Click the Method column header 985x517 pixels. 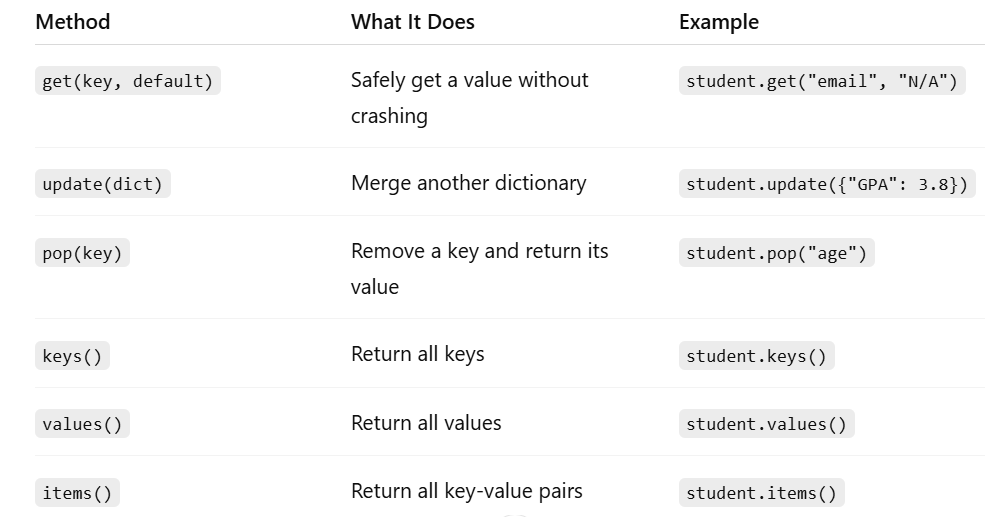tap(73, 22)
